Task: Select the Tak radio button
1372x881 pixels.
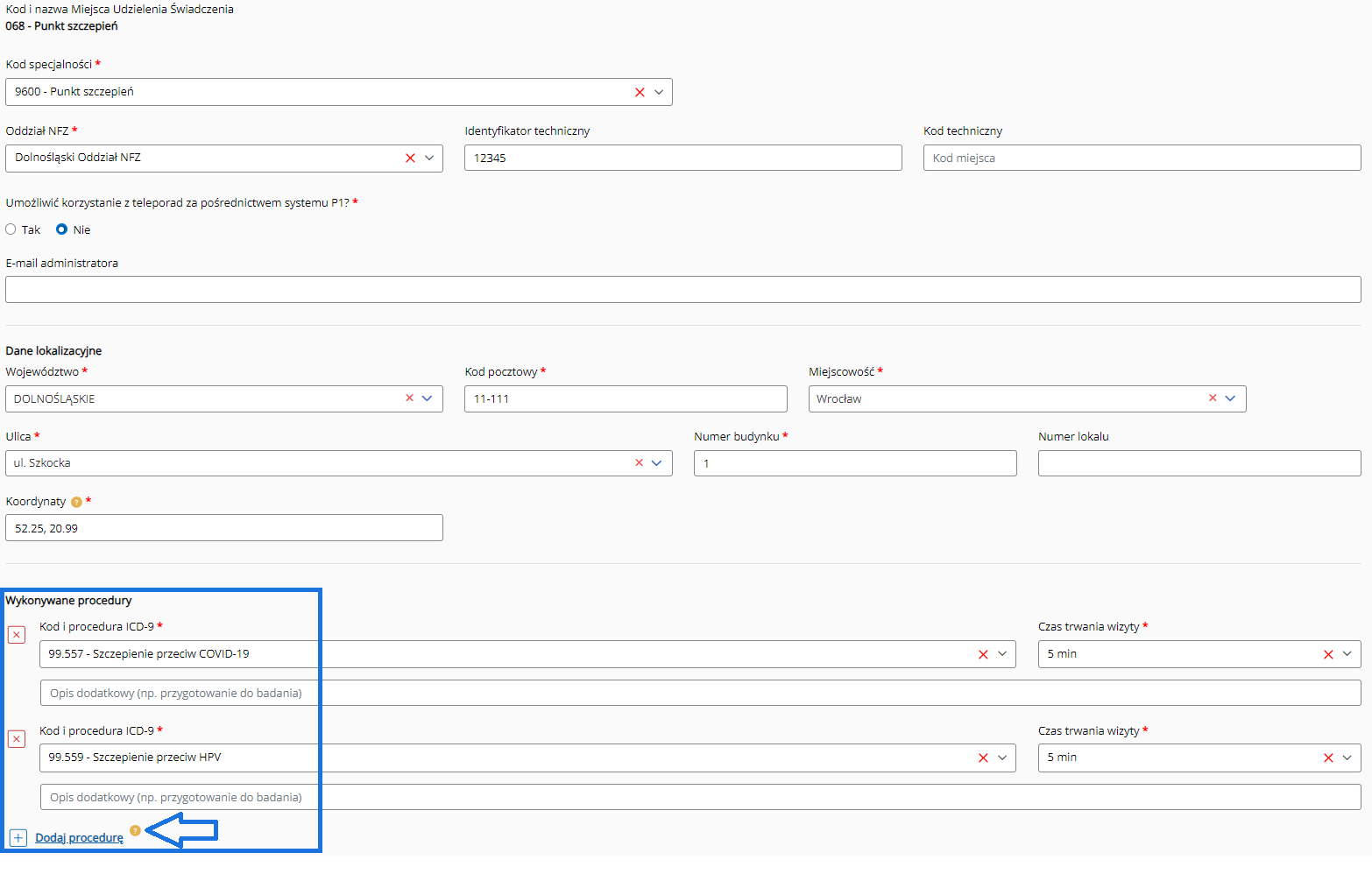Action: [x=11, y=229]
